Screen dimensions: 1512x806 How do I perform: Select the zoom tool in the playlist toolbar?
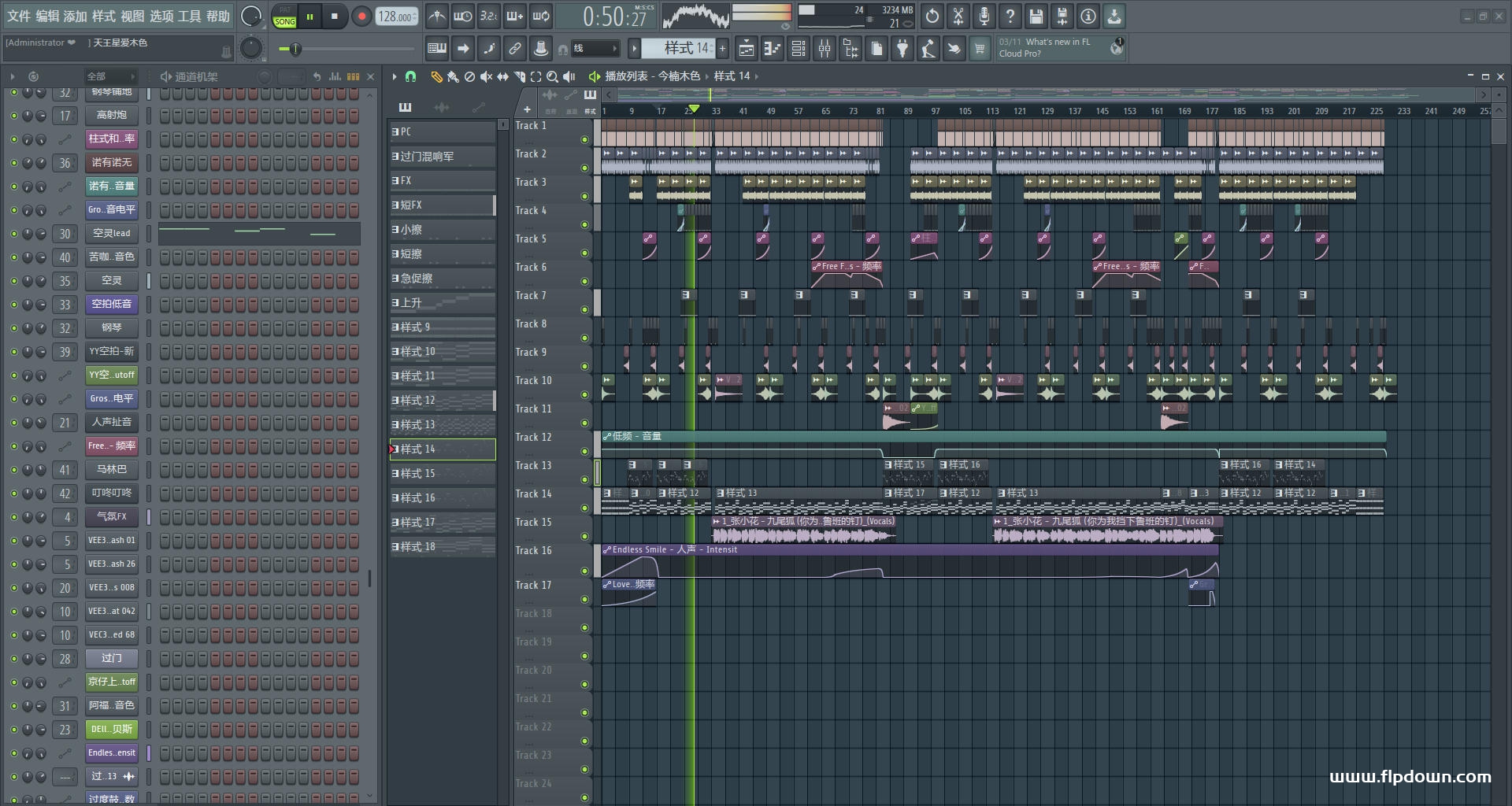point(552,76)
